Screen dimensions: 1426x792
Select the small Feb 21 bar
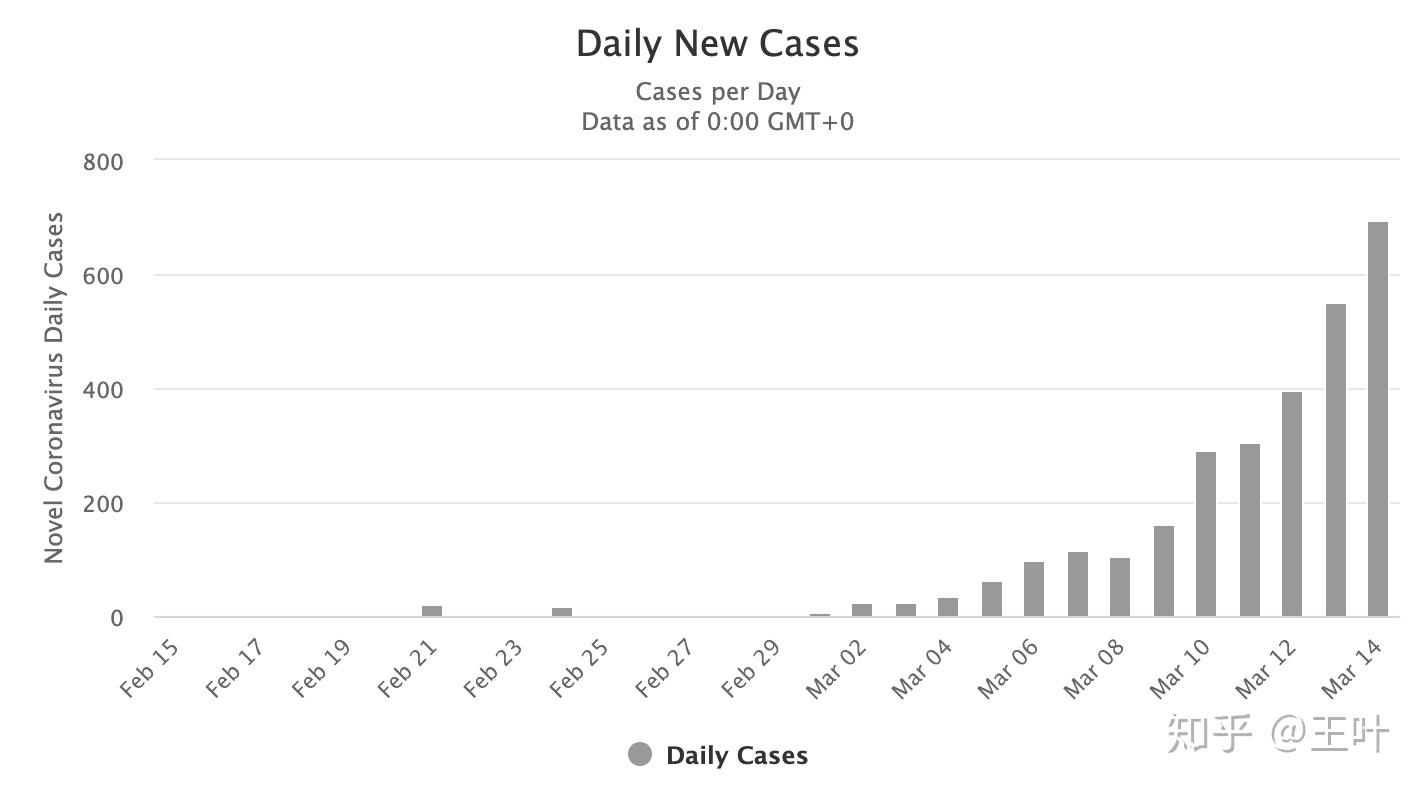[432, 611]
